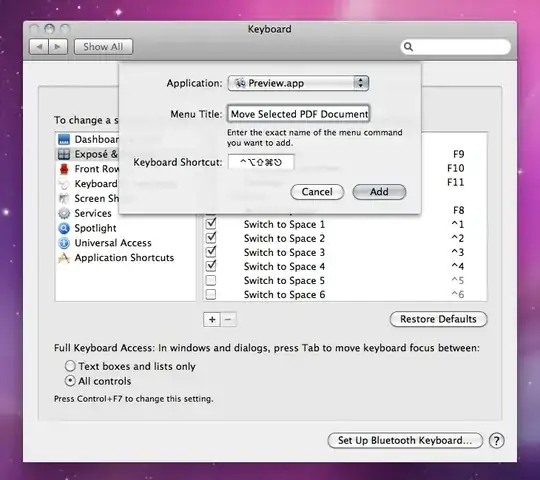Uncheck the Switch to Space 3 checkbox
540x480 pixels.
tap(211, 252)
